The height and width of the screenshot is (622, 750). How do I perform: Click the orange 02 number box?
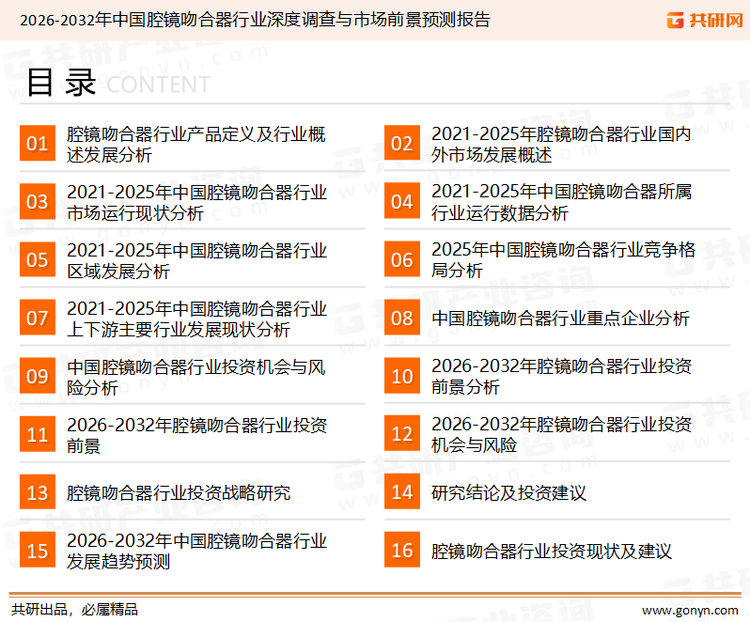point(402,143)
